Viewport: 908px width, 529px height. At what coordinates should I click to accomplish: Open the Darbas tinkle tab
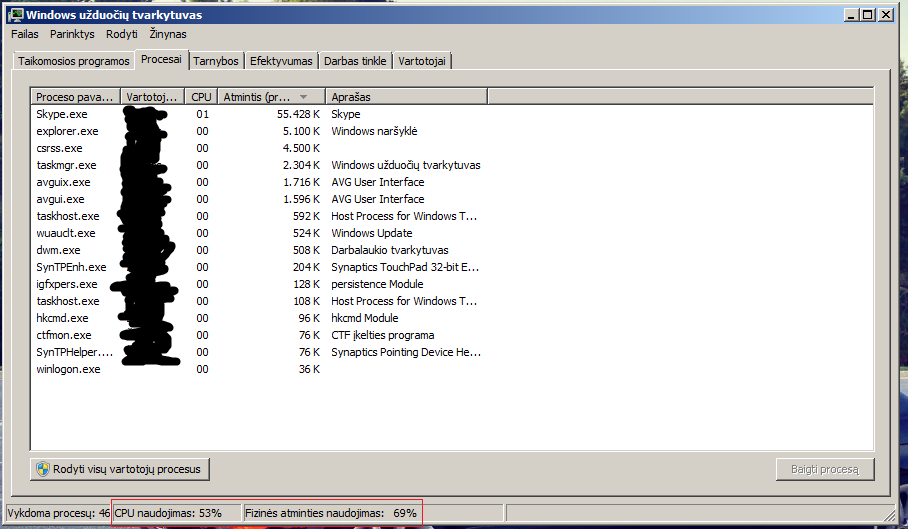click(x=355, y=61)
